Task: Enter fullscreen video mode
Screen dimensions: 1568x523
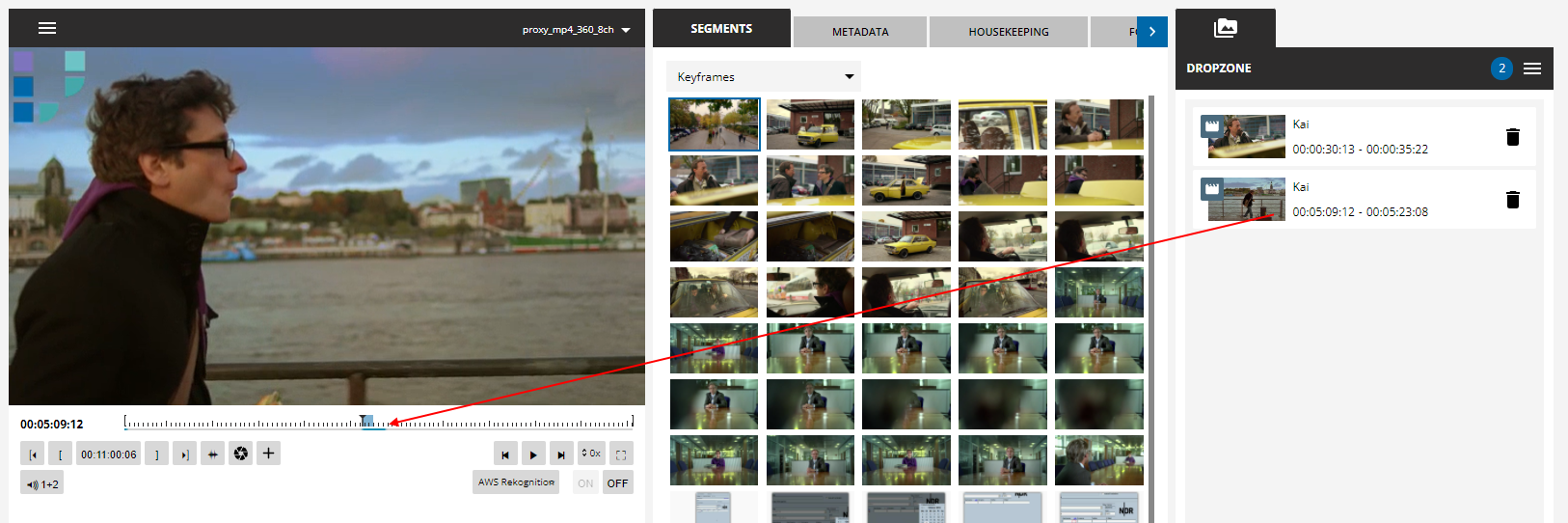Action: [x=621, y=454]
